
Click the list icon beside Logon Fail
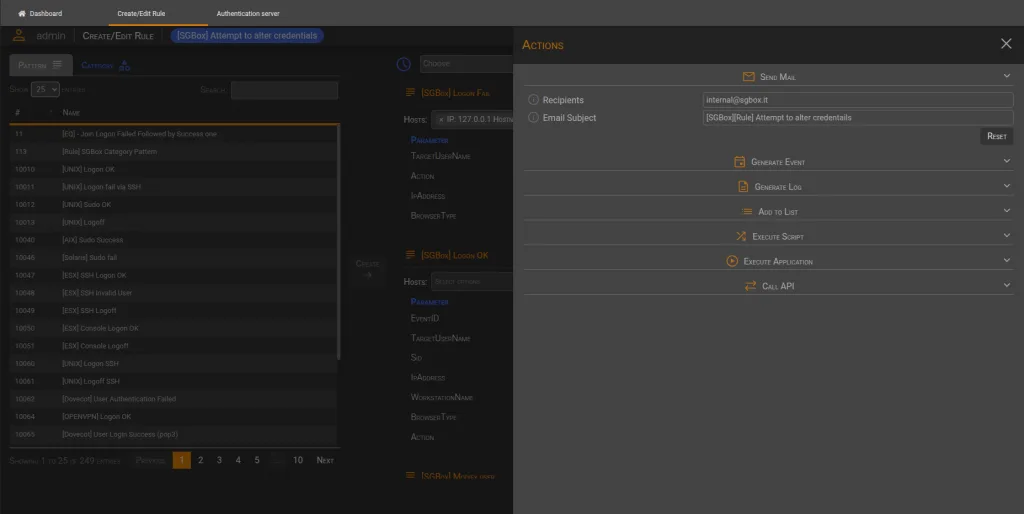click(x=410, y=93)
